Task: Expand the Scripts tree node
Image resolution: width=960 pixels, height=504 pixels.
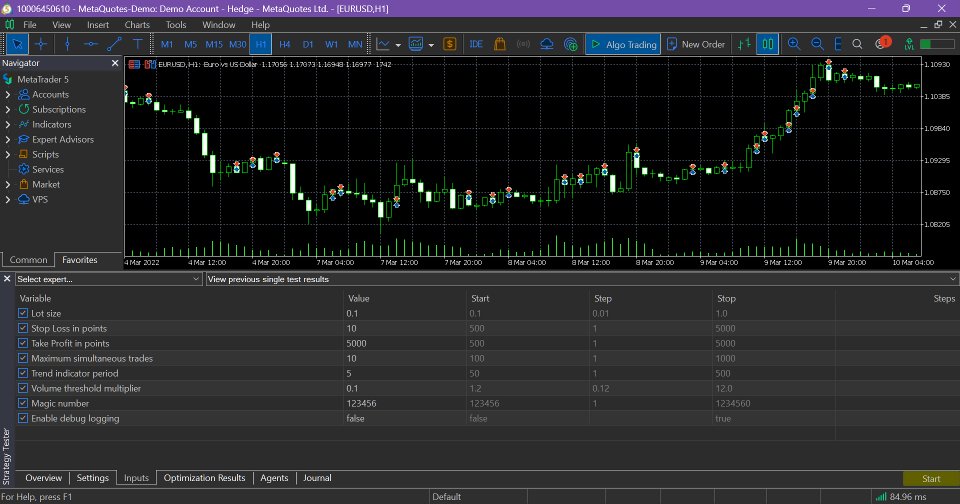Action: 8,154
